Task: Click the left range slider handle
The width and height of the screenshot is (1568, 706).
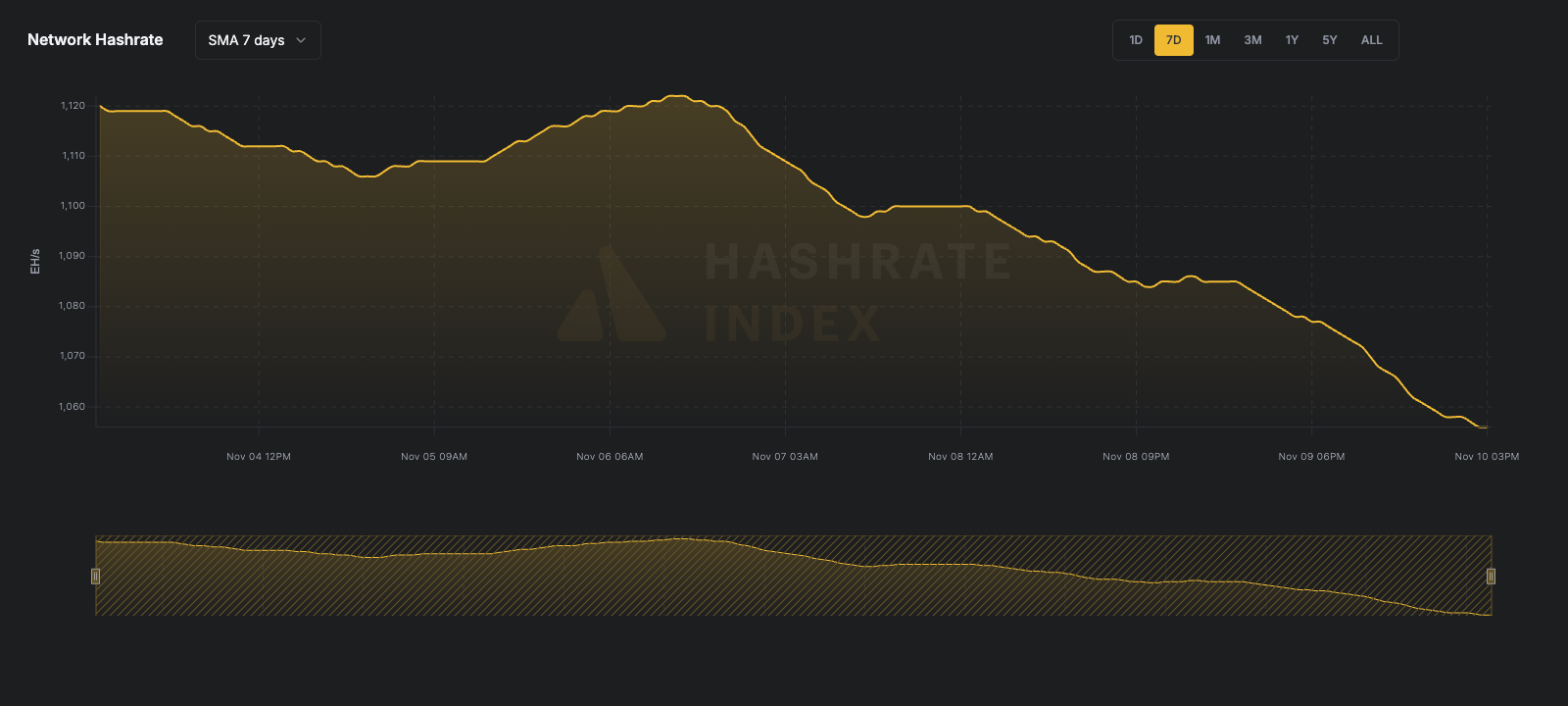Action: [95, 576]
